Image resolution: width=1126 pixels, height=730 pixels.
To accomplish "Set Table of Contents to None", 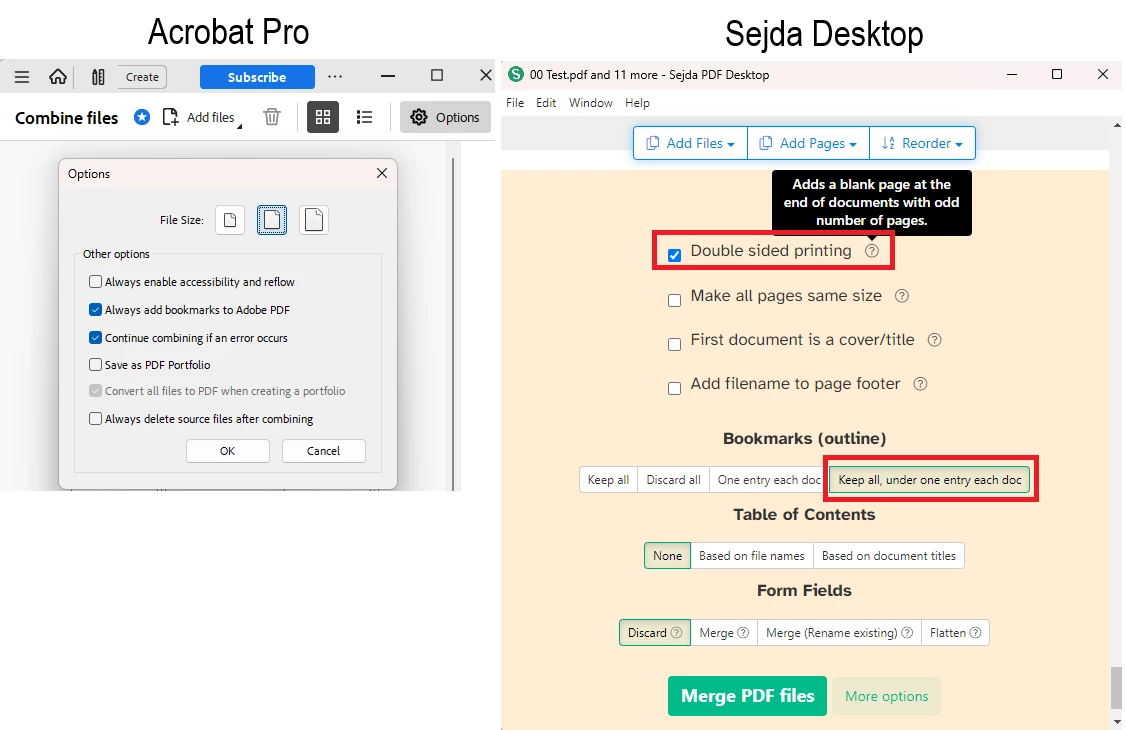I will point(667,556).
